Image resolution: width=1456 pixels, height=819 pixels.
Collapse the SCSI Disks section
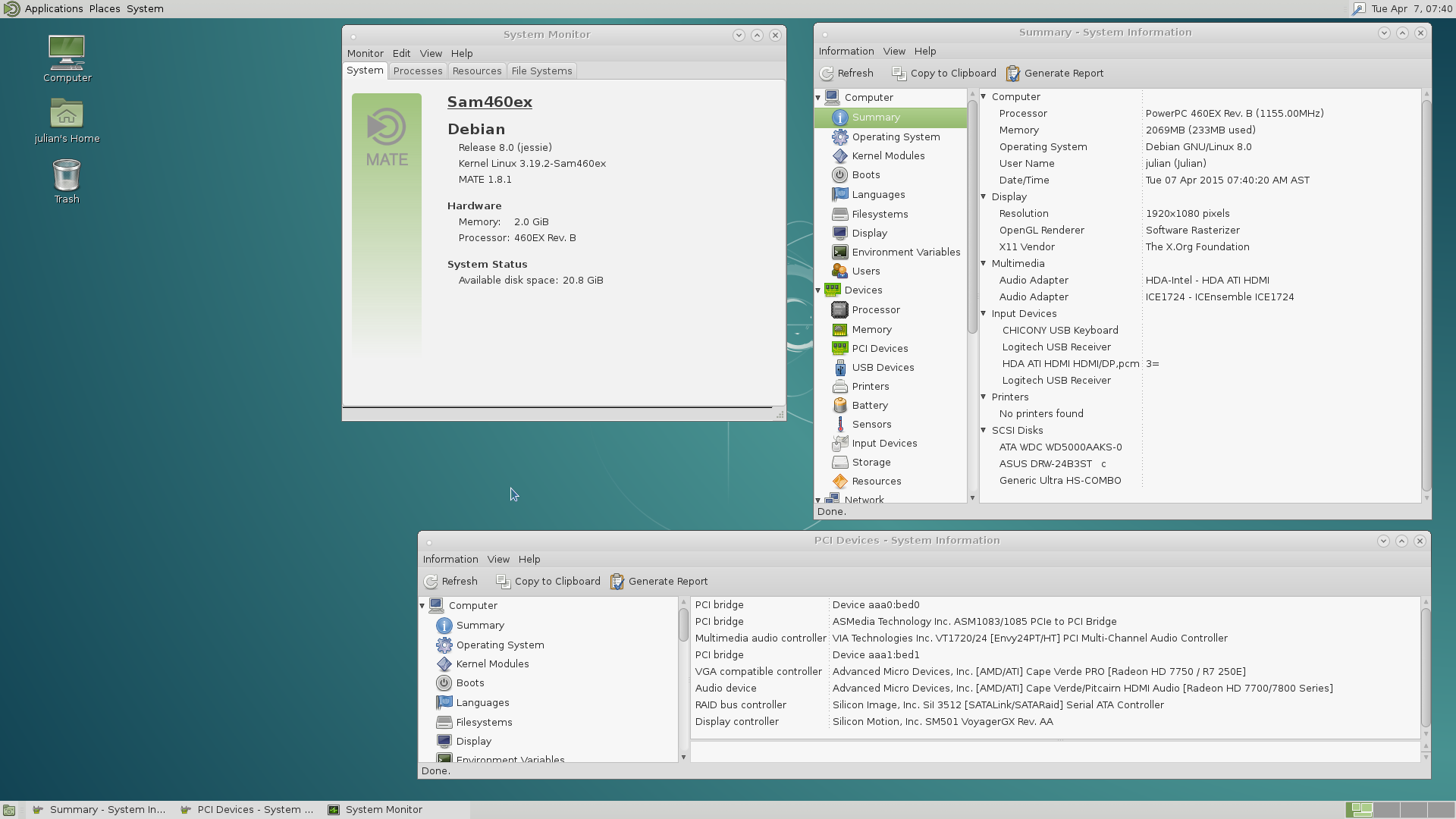pos(984,430)
